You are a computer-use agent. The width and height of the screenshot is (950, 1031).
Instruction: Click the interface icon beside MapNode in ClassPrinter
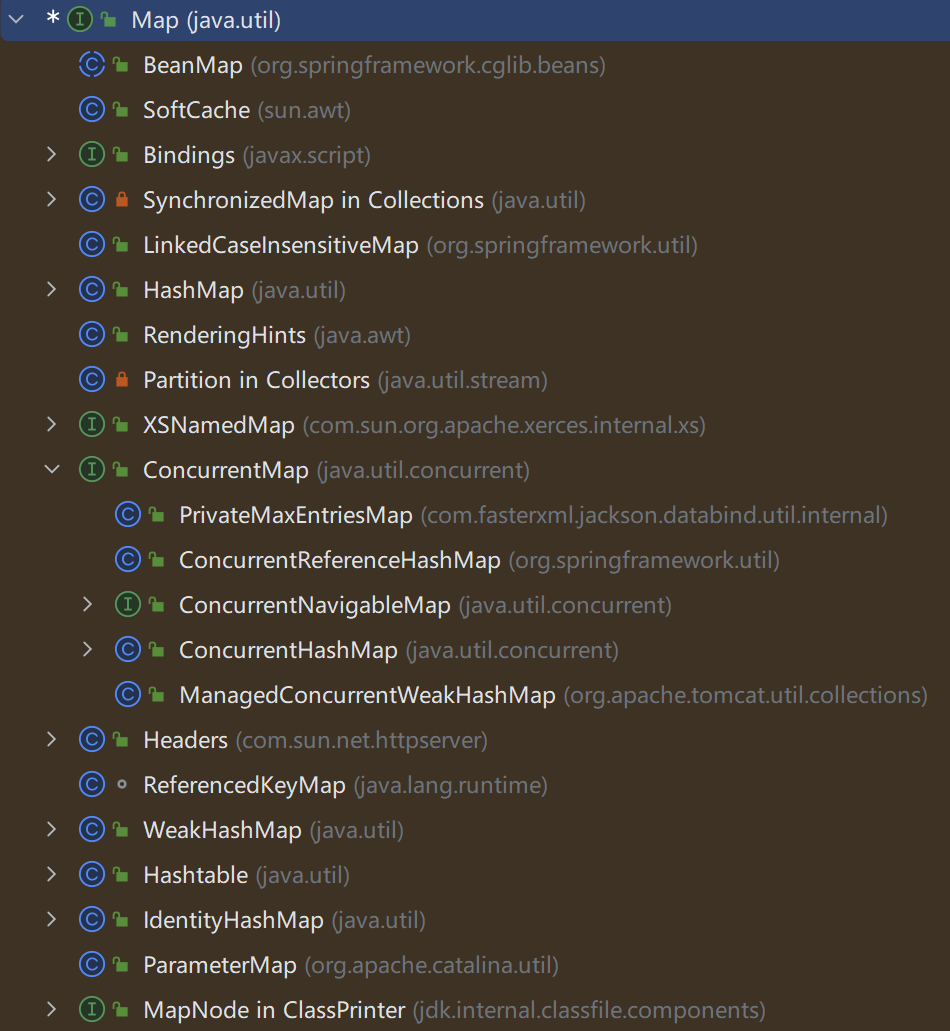click(91, 1009)
